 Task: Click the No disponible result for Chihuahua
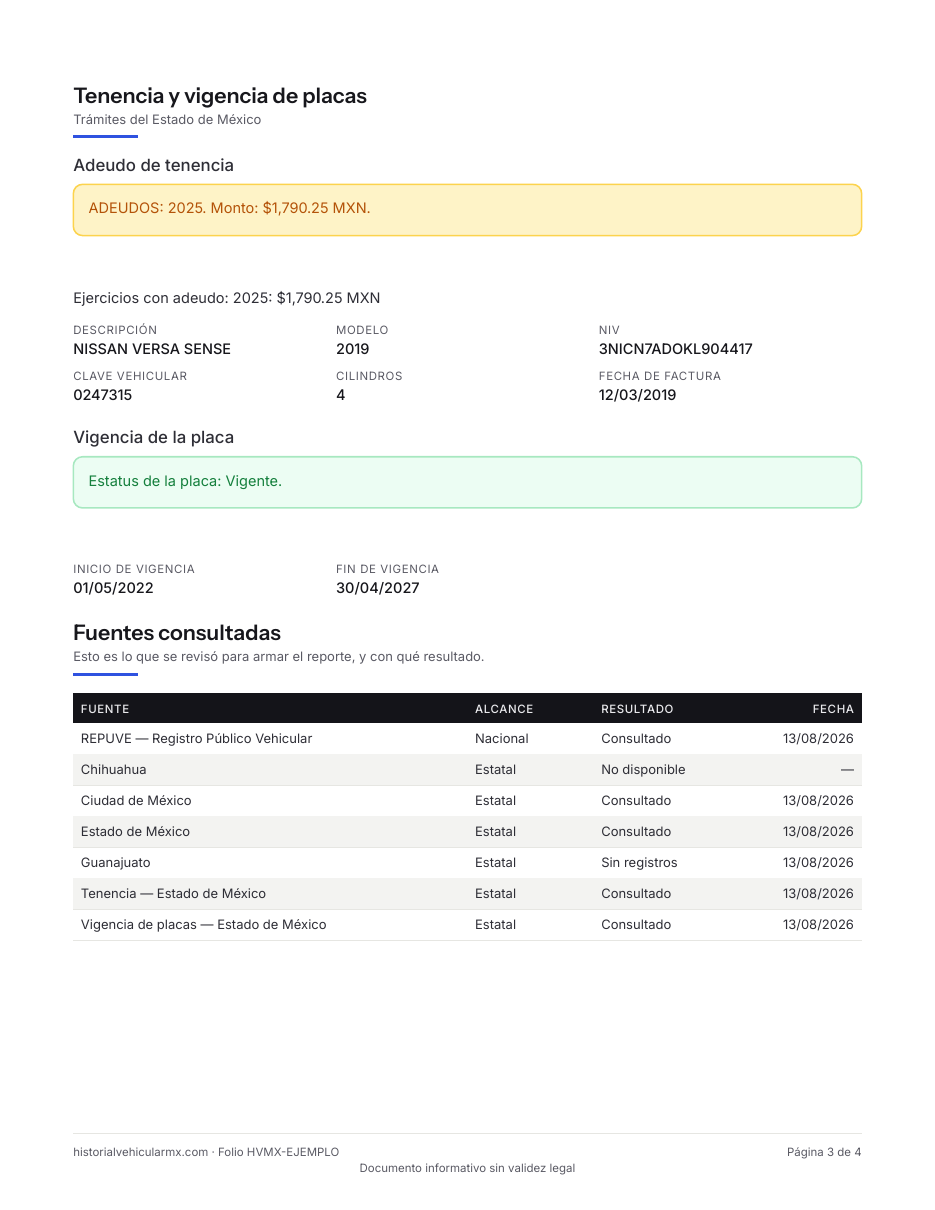click(x=643, y=770)
